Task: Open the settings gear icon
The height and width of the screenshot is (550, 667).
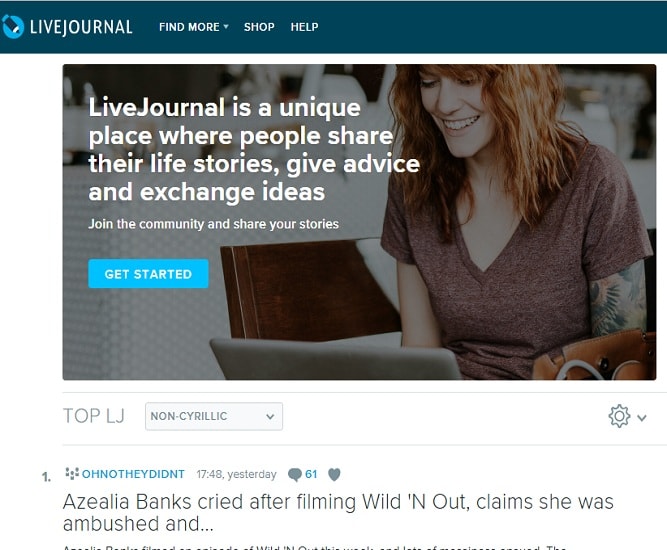Action: pos(619,416)
